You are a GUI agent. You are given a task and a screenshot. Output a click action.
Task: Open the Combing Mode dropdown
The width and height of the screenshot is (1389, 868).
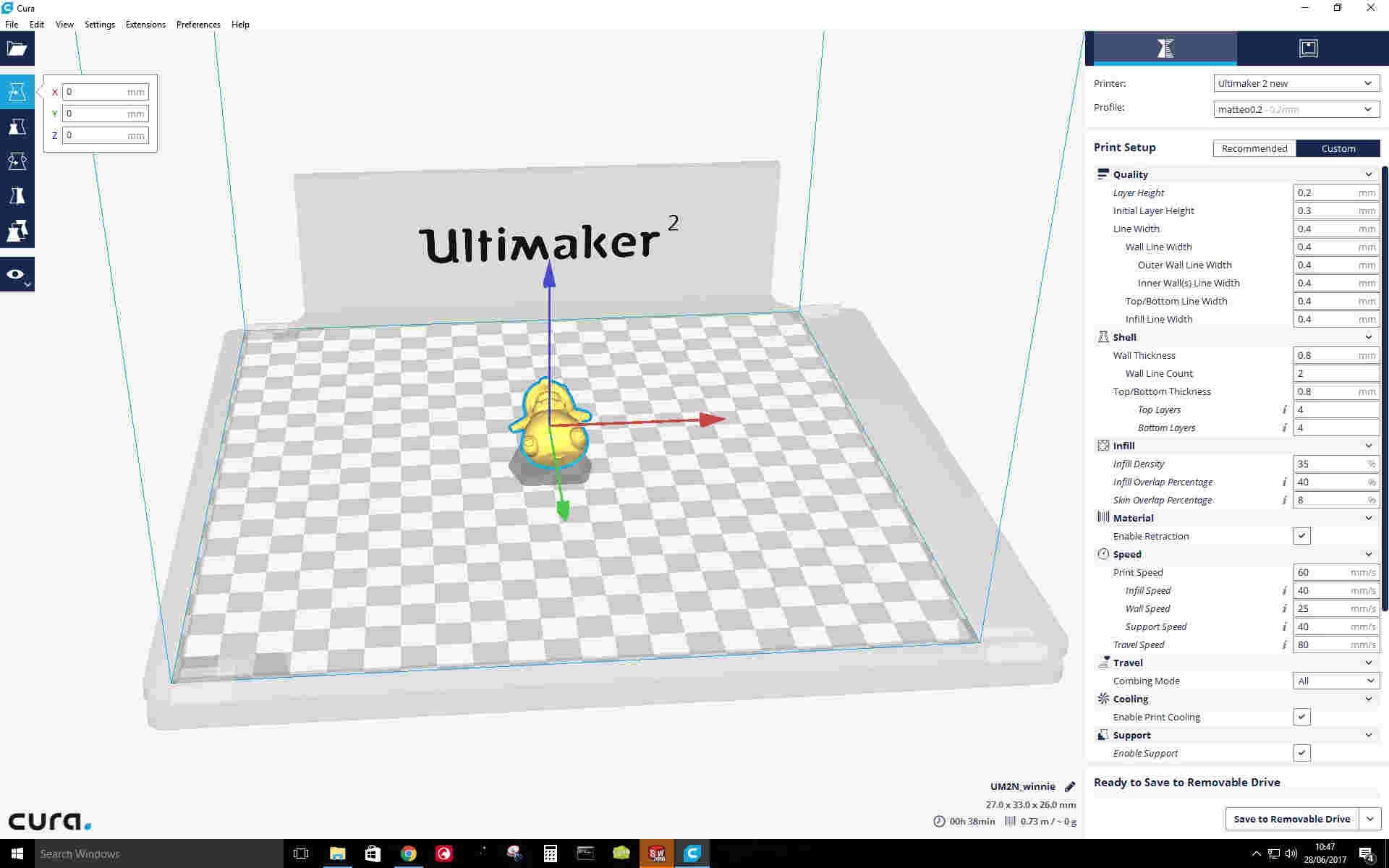pos(1336,681)
